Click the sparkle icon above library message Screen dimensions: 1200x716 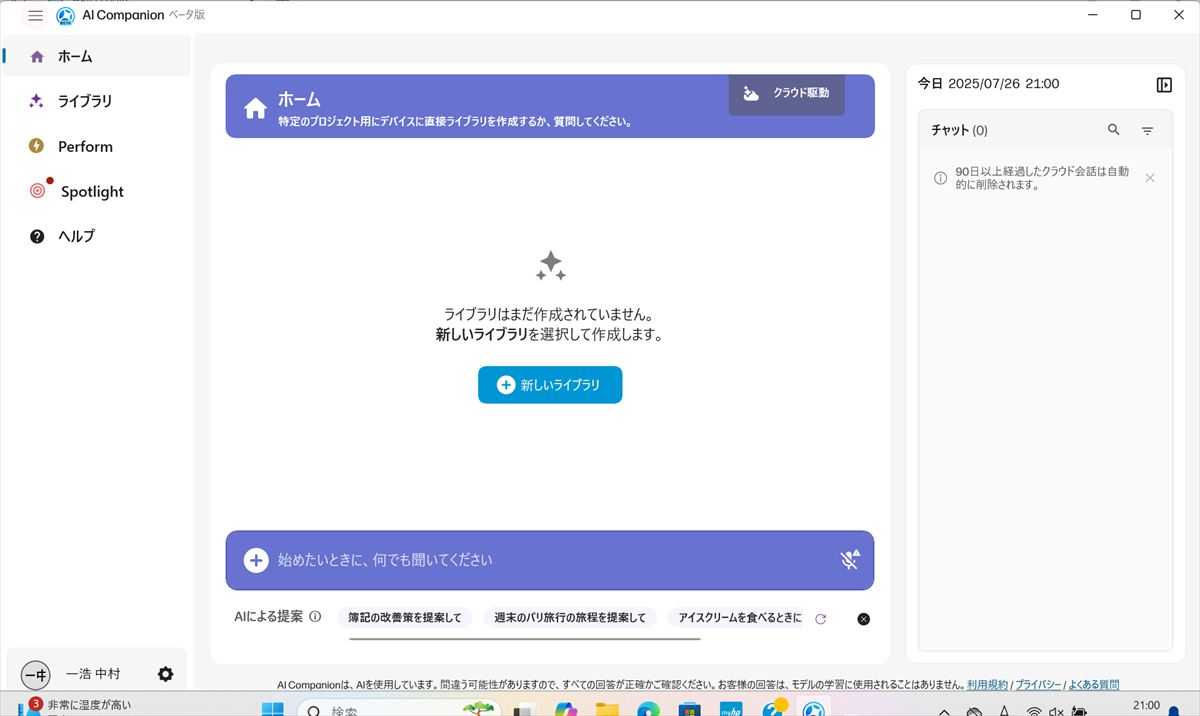pos(550,266)
